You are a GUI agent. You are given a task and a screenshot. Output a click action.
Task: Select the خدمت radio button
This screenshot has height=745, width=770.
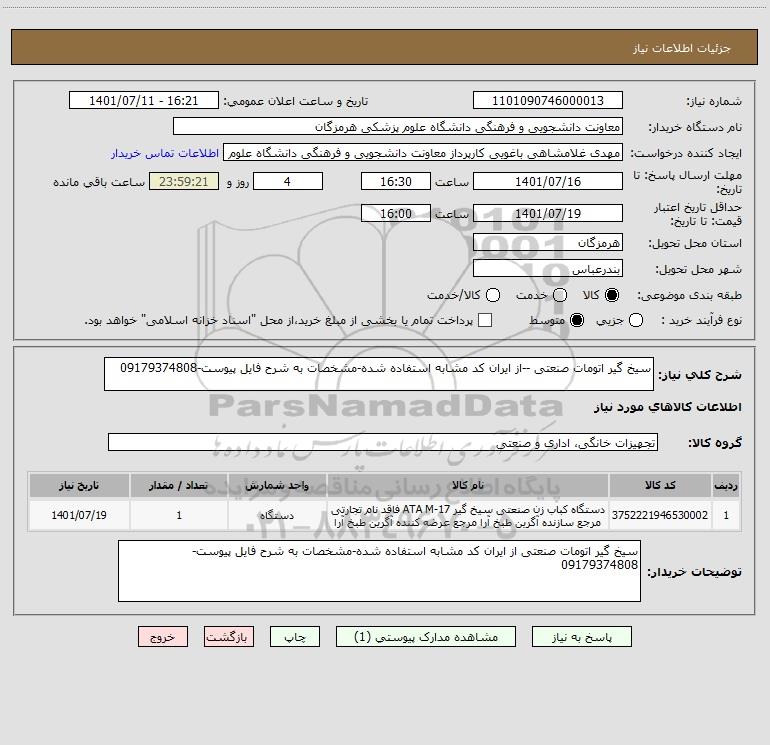(560, 295)
